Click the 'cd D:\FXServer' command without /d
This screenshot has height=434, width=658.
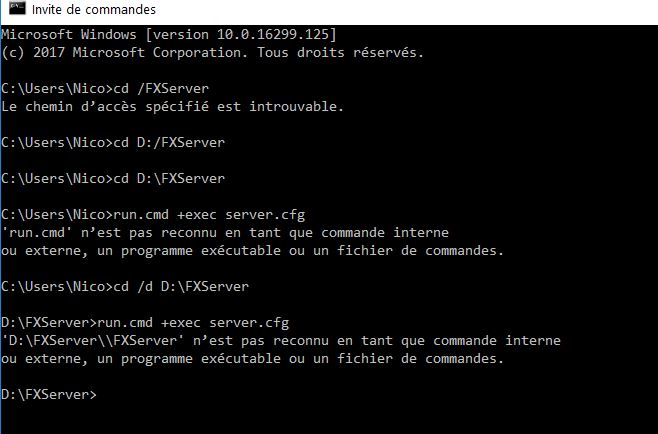coord(113,179)
